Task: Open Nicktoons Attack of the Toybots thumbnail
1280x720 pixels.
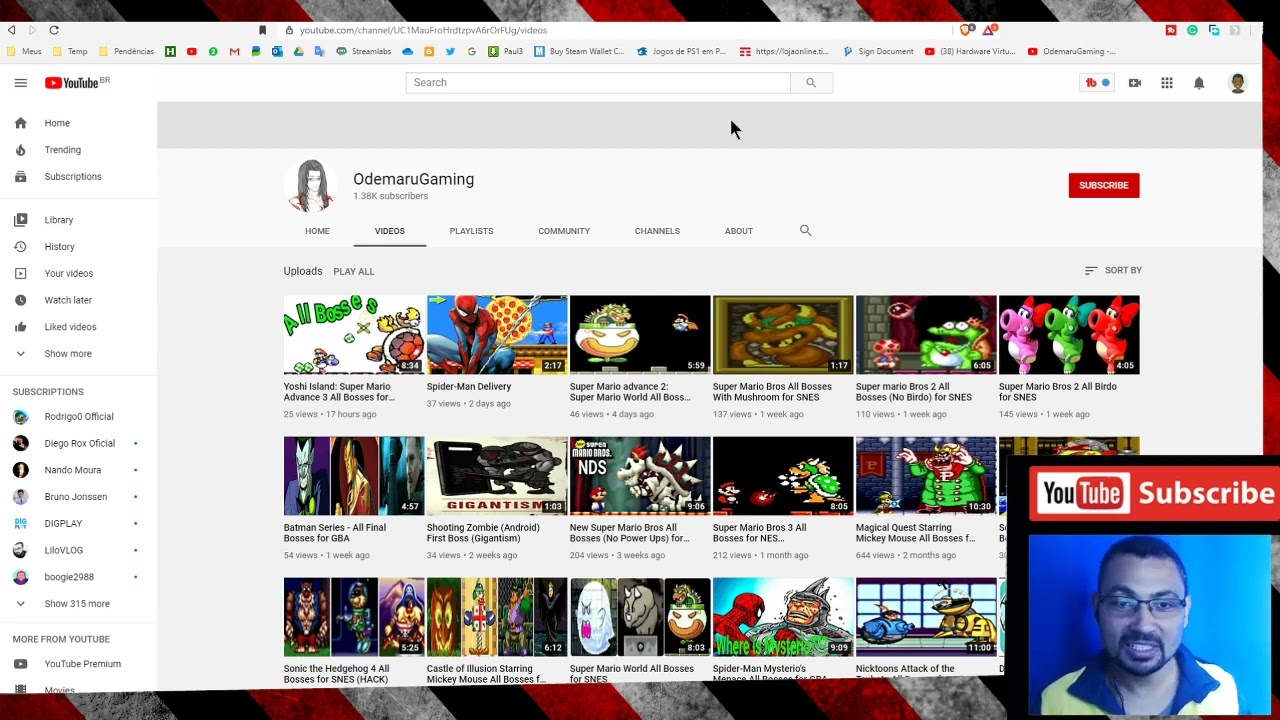Action: coord(926,617)
